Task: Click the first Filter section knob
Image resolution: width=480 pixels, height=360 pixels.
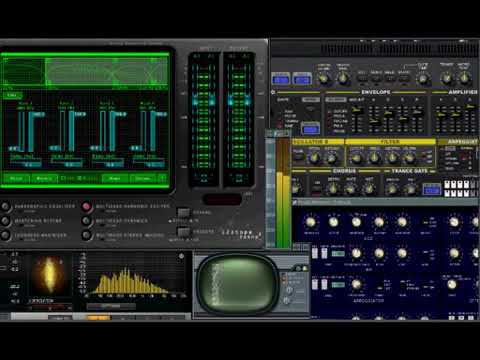Action: click(x=356, y=158)
